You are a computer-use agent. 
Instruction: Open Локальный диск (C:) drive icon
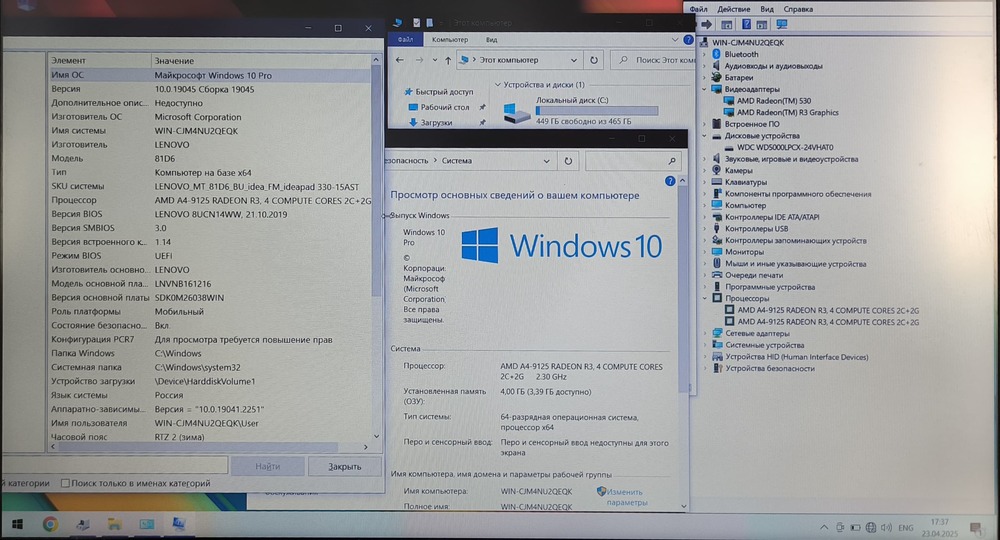pos(516,113)
